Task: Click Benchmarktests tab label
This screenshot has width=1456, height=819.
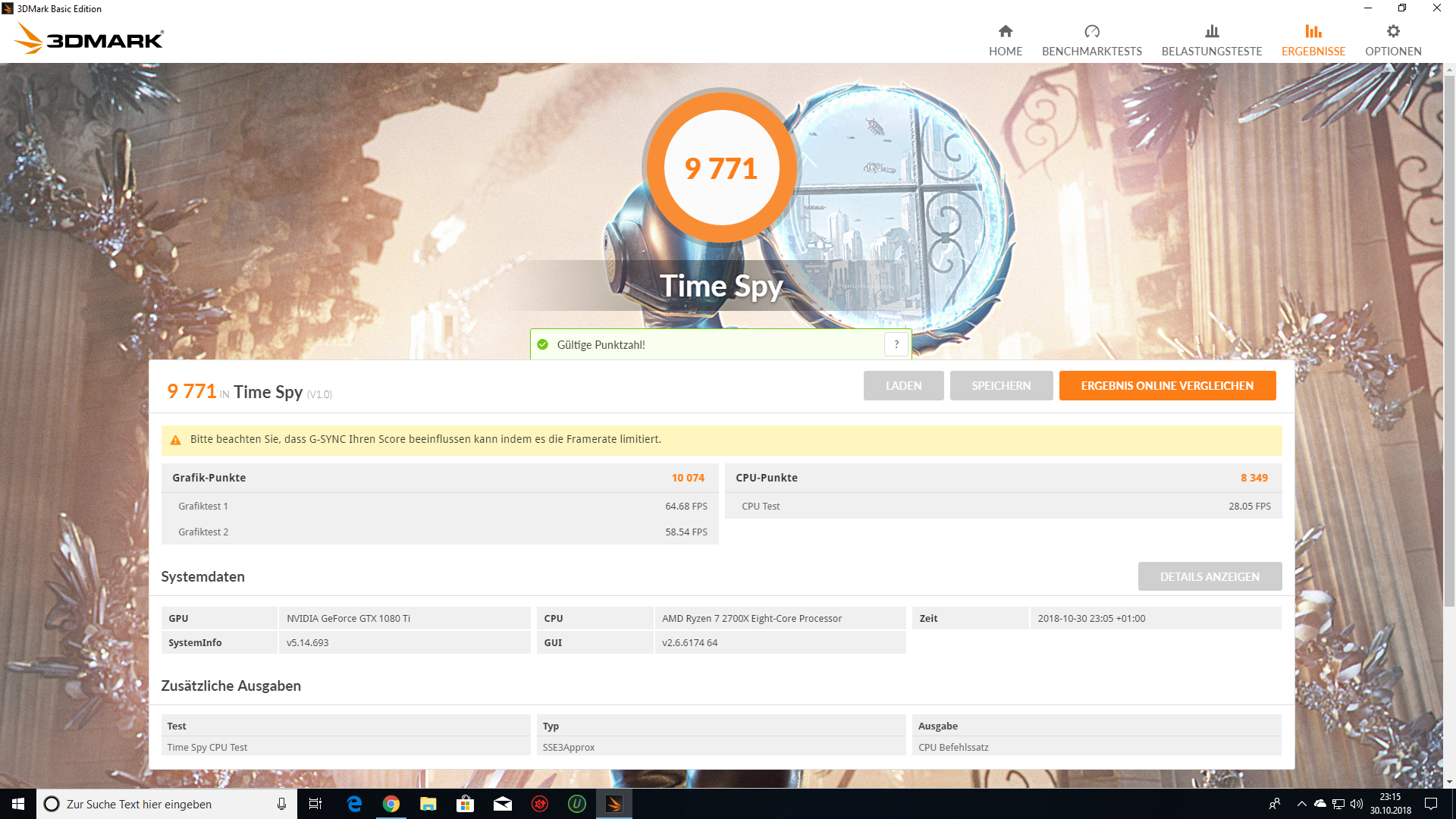Action: 1092,51
